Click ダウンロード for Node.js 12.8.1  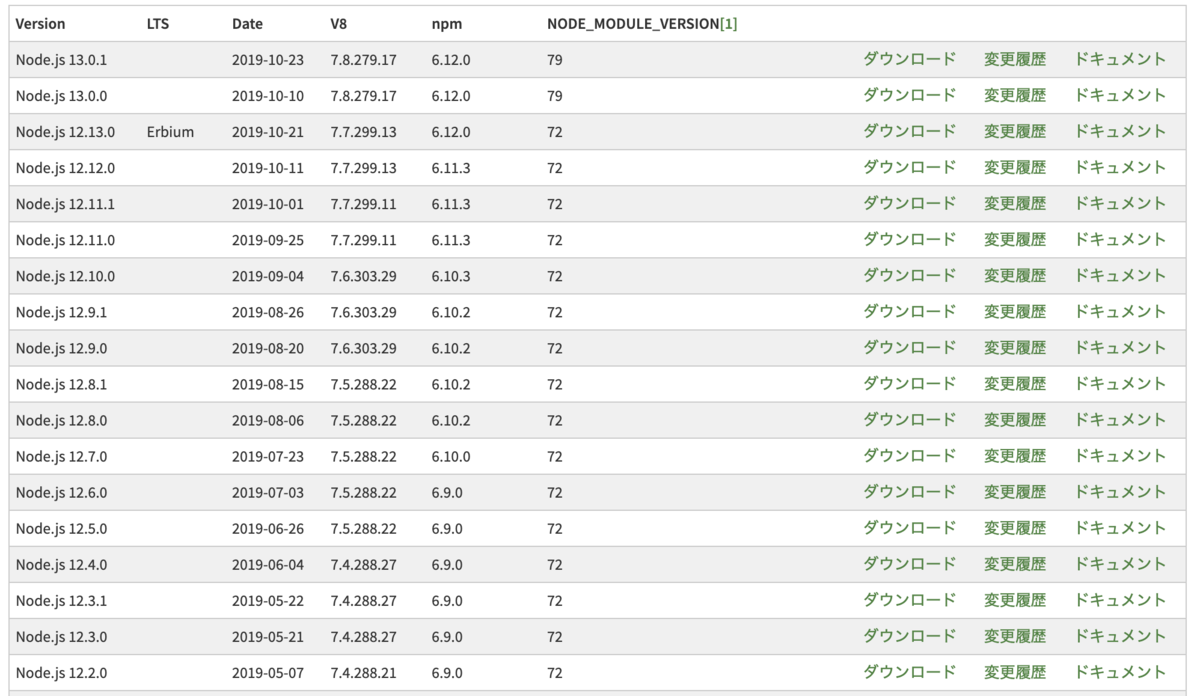910,383
